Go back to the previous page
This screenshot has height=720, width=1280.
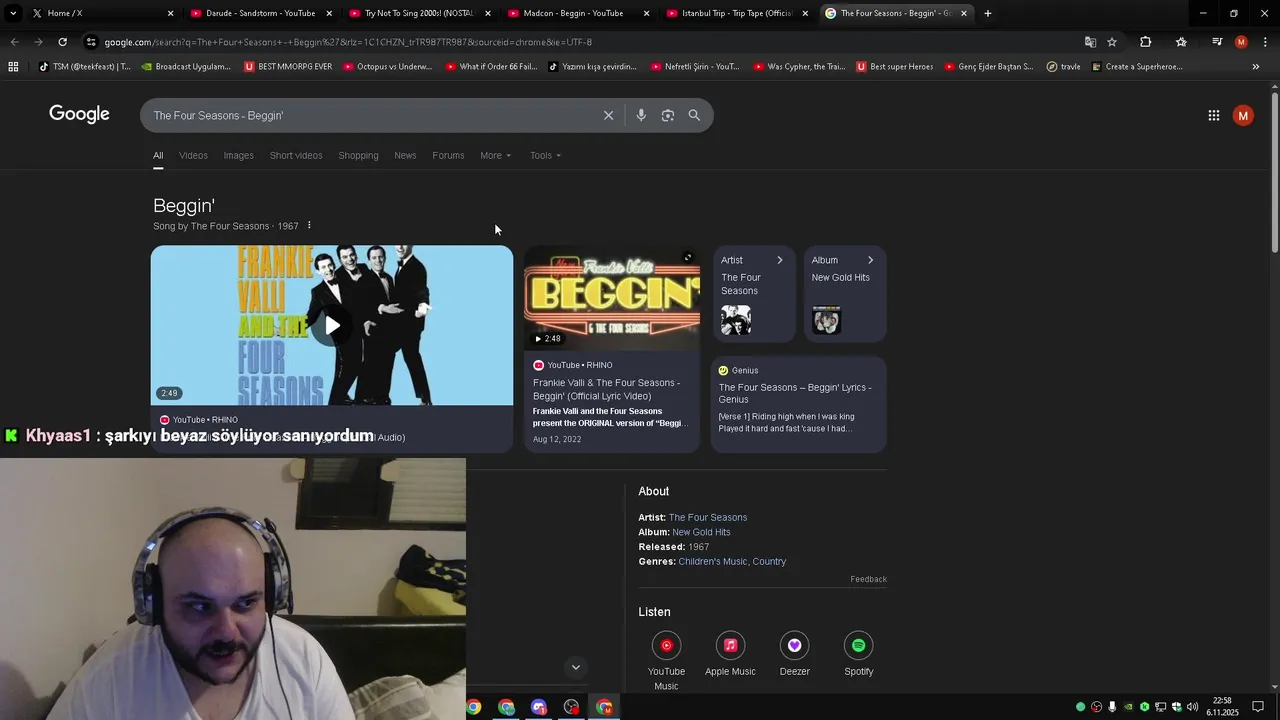[14, 42]
